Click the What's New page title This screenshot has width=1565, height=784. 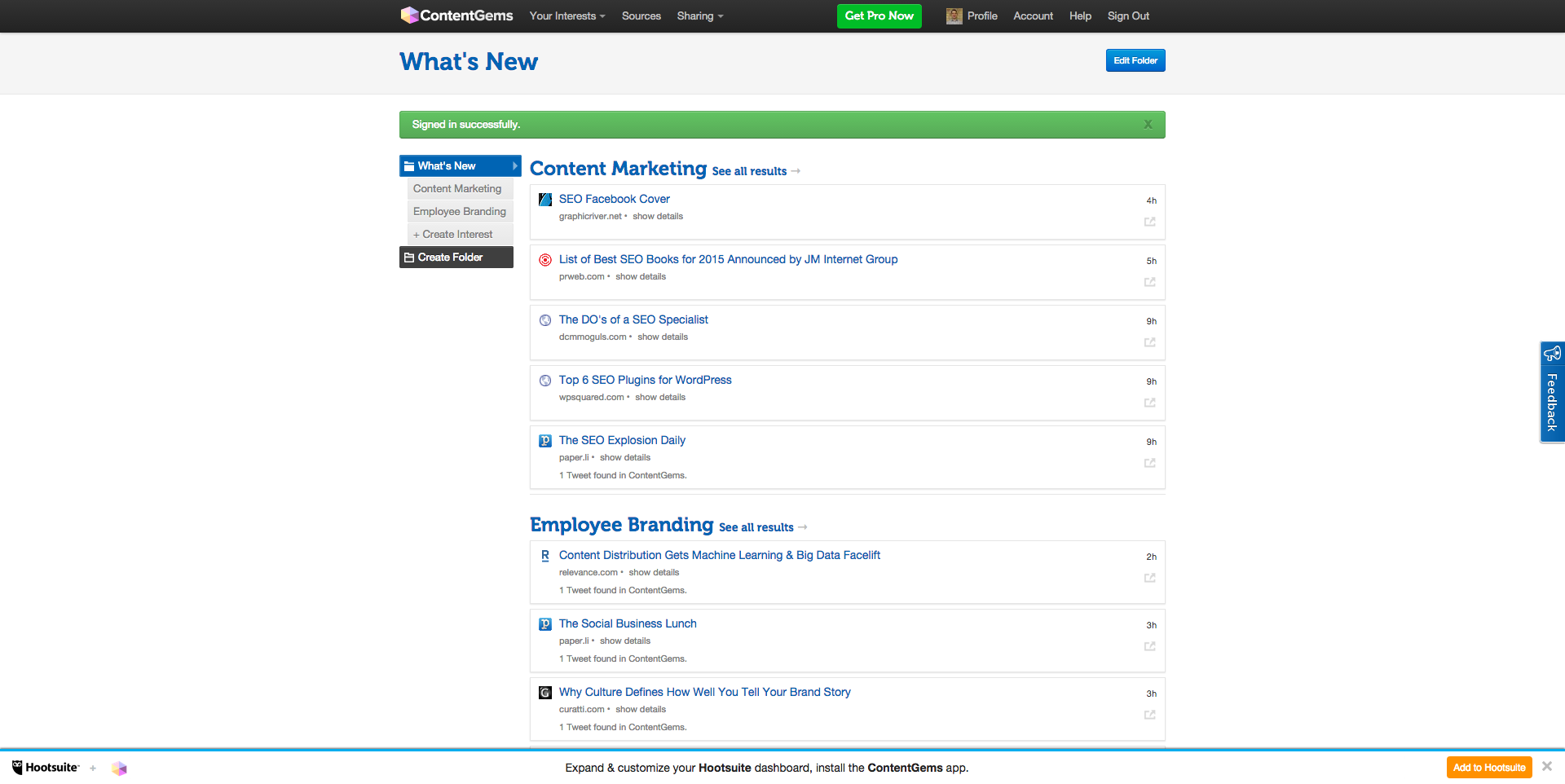(x=469, y=62)
